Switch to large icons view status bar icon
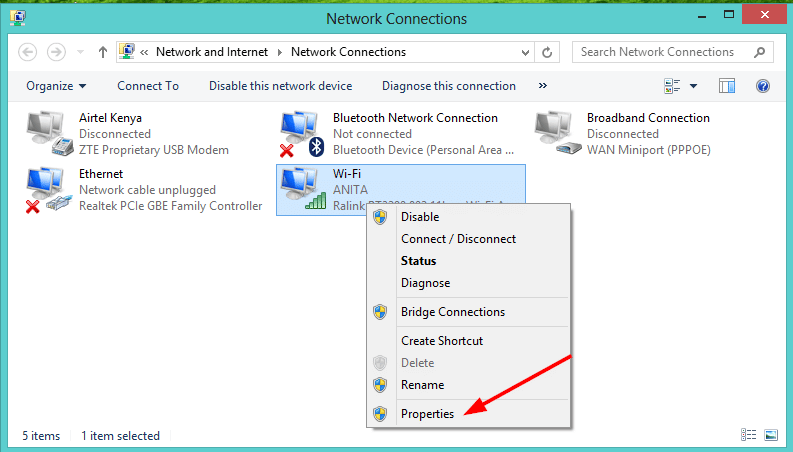Screen dimensions: 793x452 pos(771,435)
